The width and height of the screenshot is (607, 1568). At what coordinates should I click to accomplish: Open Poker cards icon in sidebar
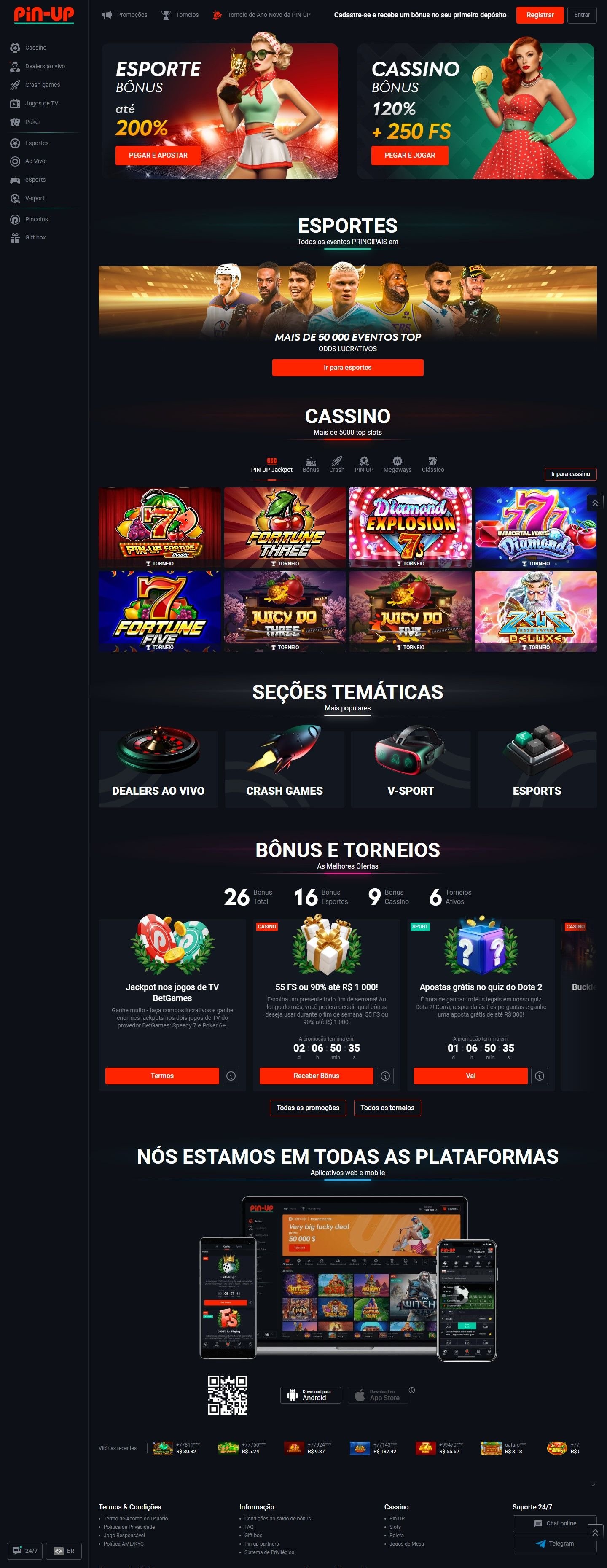coord(15,122)
